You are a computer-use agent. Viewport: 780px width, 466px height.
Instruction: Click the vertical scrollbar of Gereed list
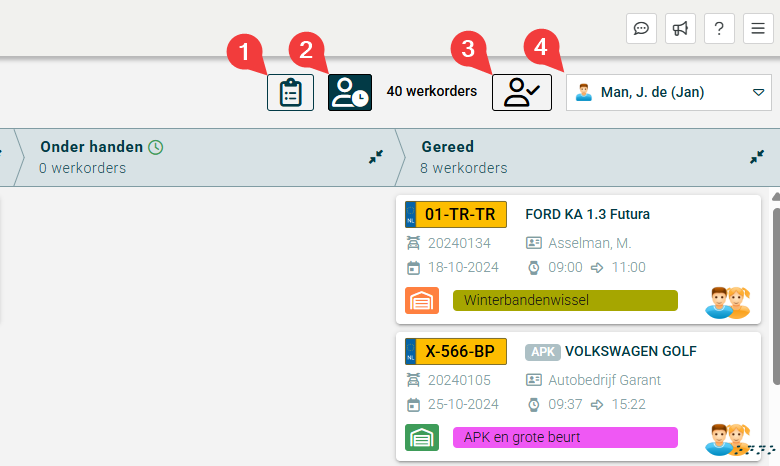pos(775,290)
